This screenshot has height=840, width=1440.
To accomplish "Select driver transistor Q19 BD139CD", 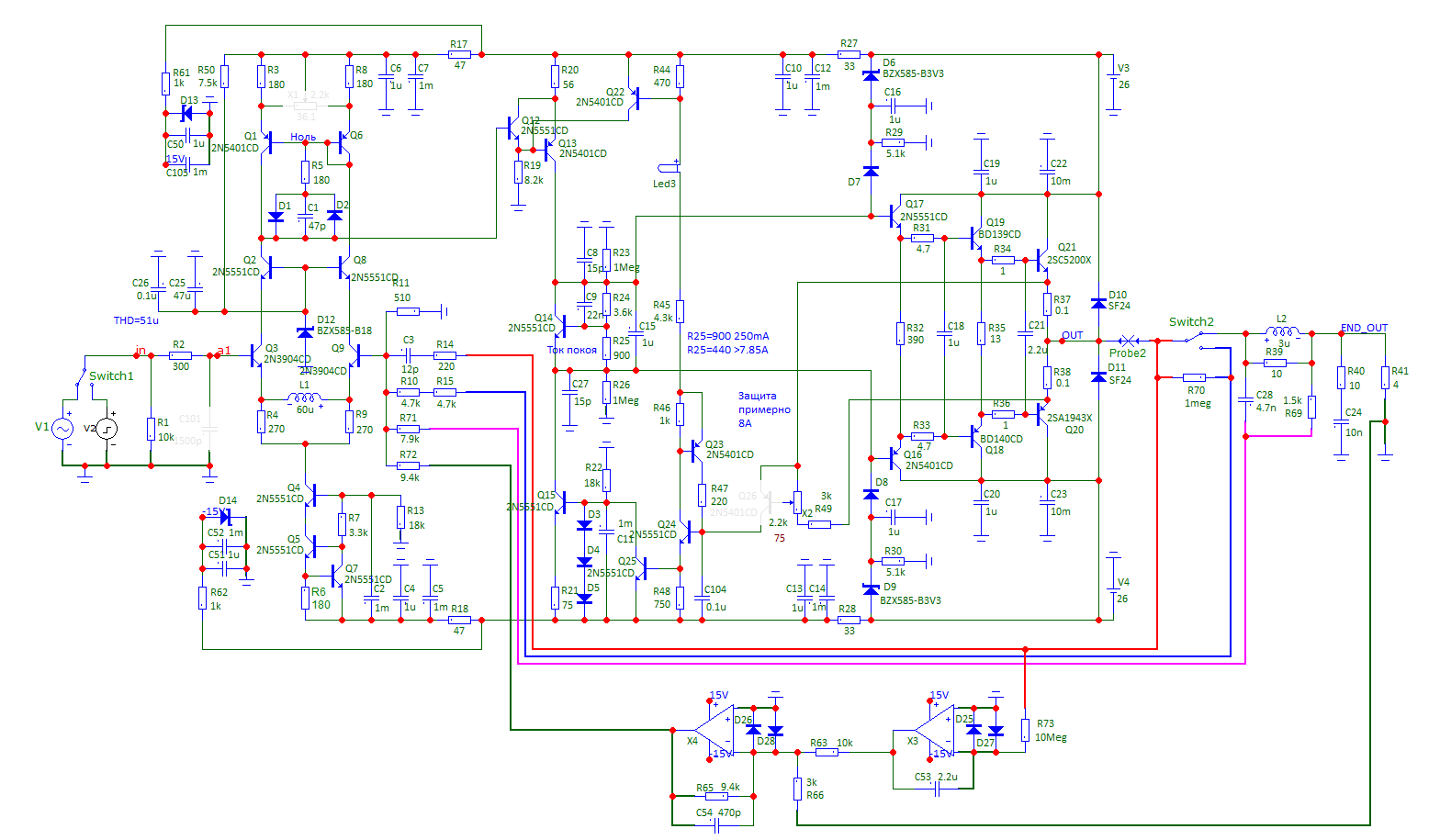I will click(977, 238).
